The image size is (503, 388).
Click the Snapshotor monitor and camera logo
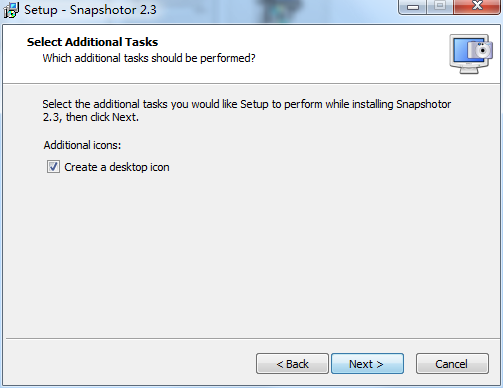click(471, 54)
